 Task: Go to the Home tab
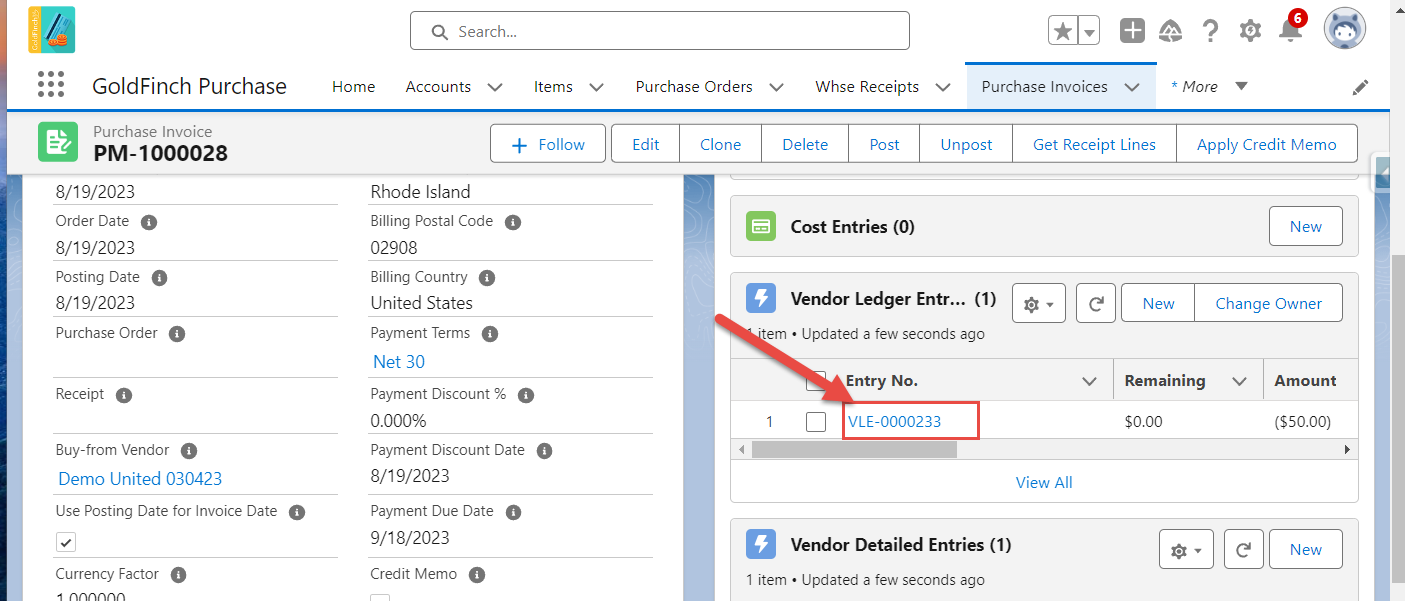click(x=354, y=87)
